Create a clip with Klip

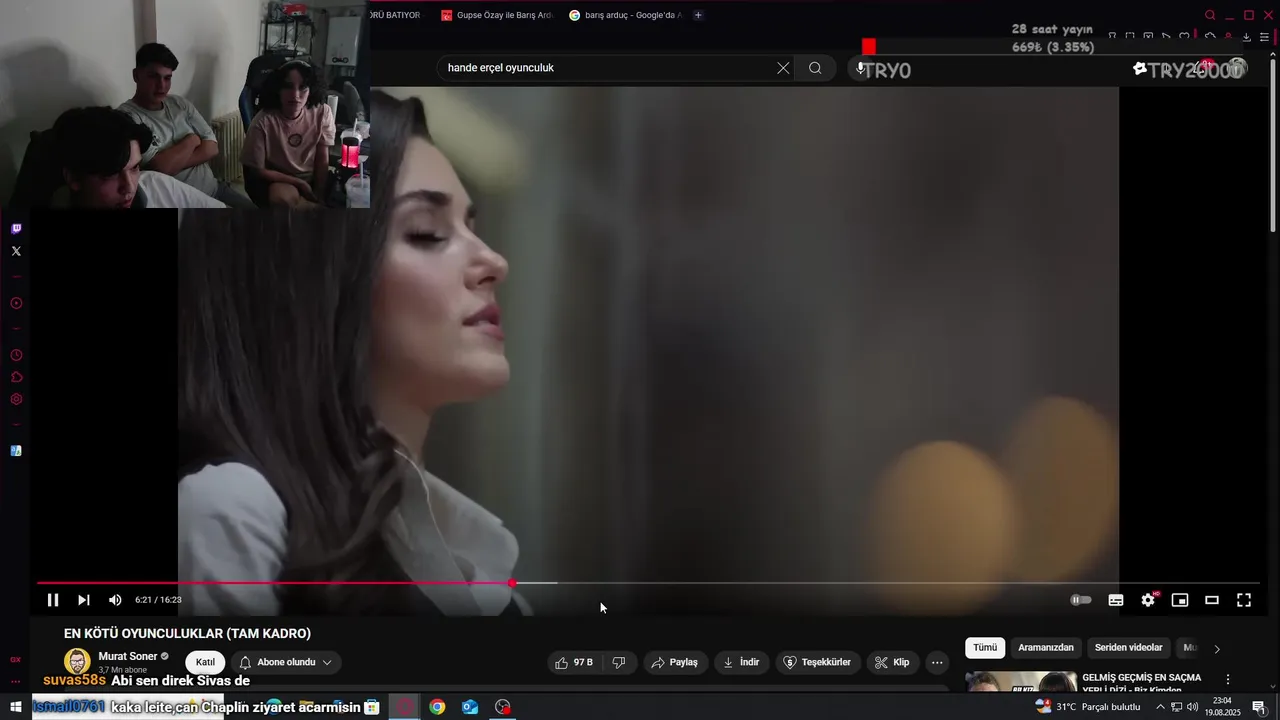(x=892, y=662)
